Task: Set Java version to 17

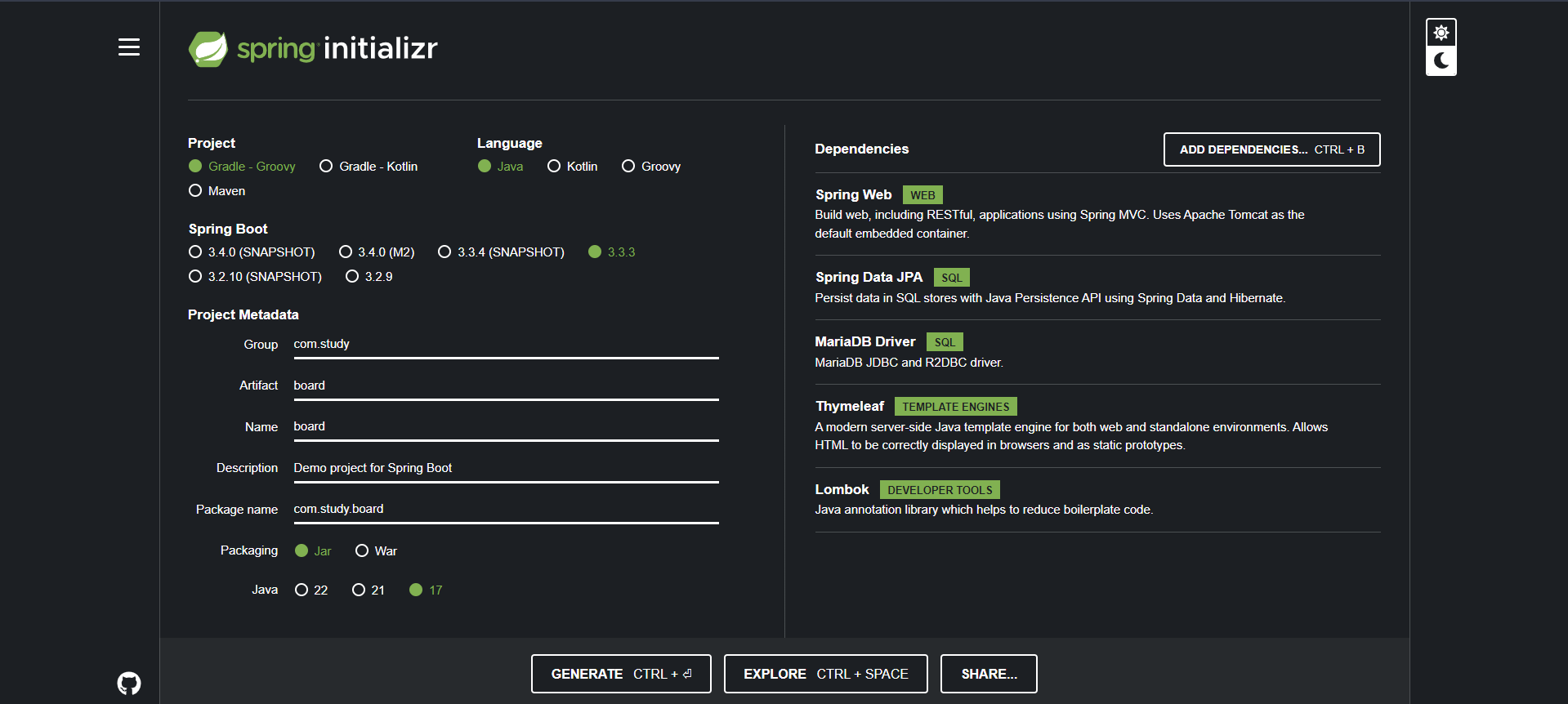Action: pos(426,590)
